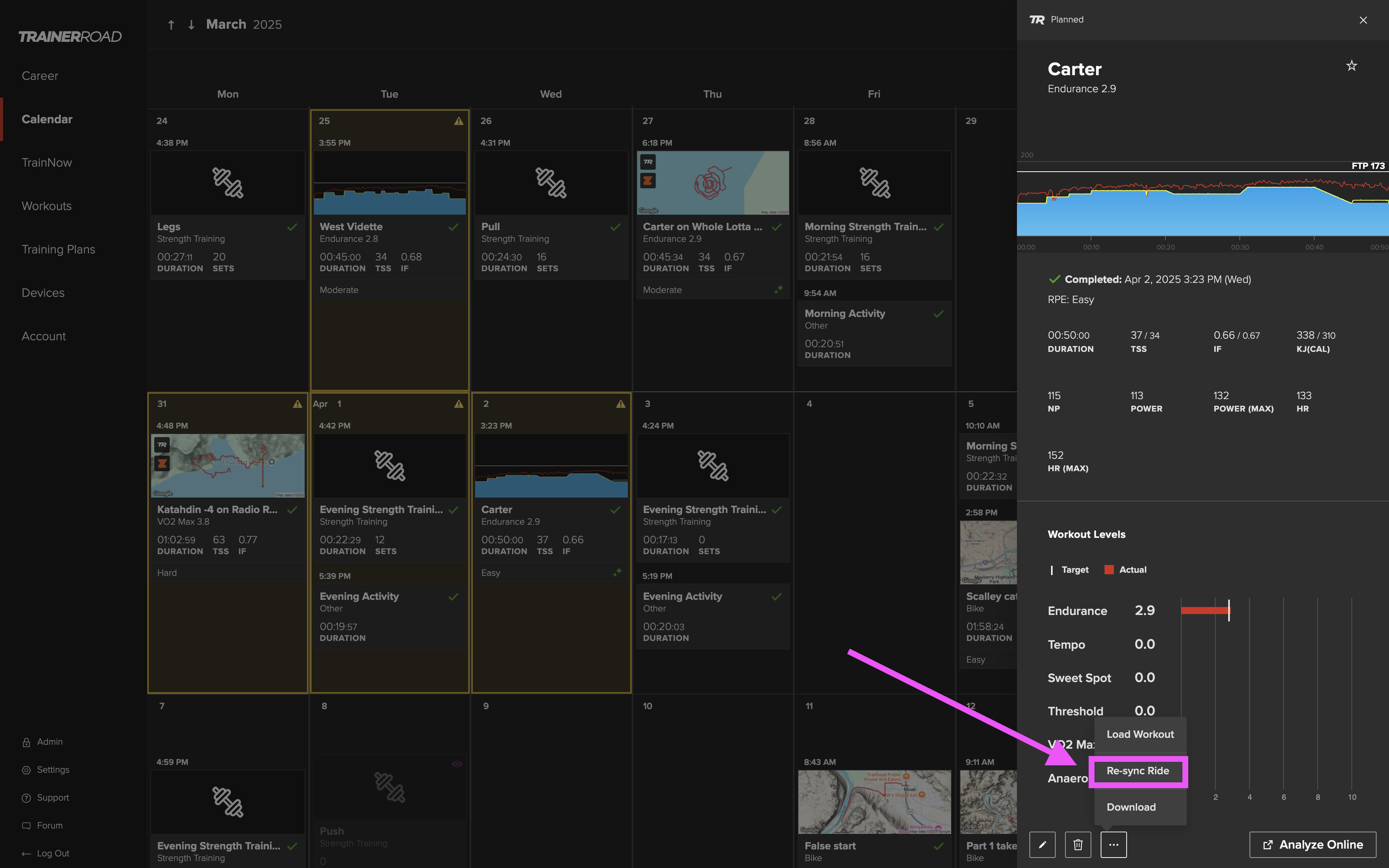
Task: Click March 2025 header title
Action: [243, 25]
